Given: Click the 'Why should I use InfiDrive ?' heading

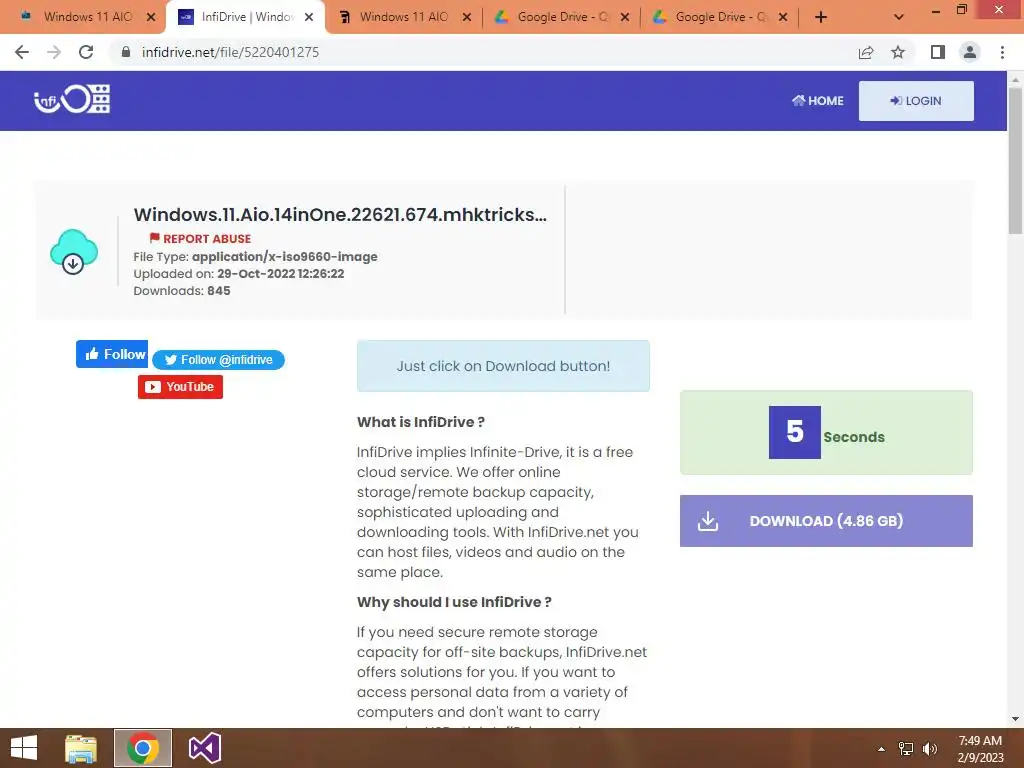Looking at the screenshot, I should 454,602.
